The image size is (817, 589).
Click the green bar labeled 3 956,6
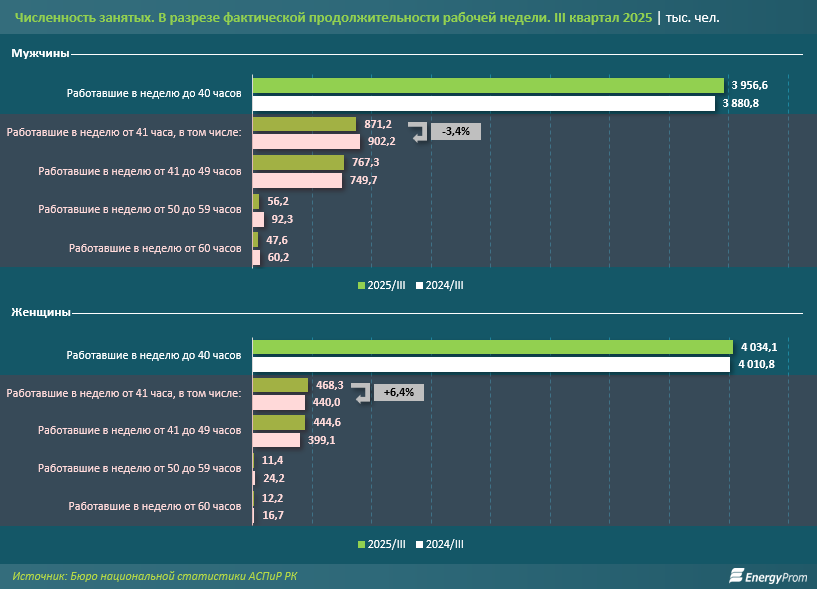pyautogui.click(x=488, y=85)
